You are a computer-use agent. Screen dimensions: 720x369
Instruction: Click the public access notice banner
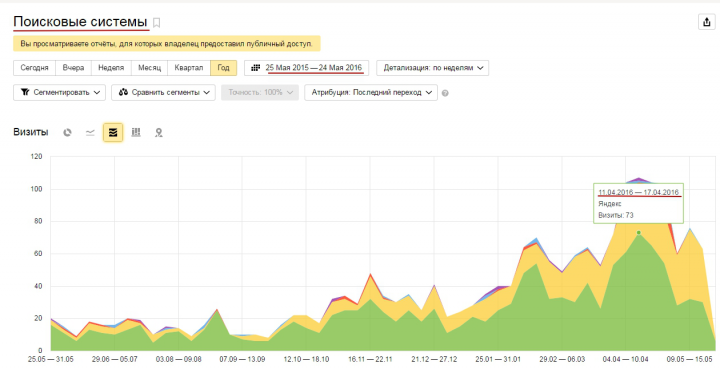click(x=167, y=44)
